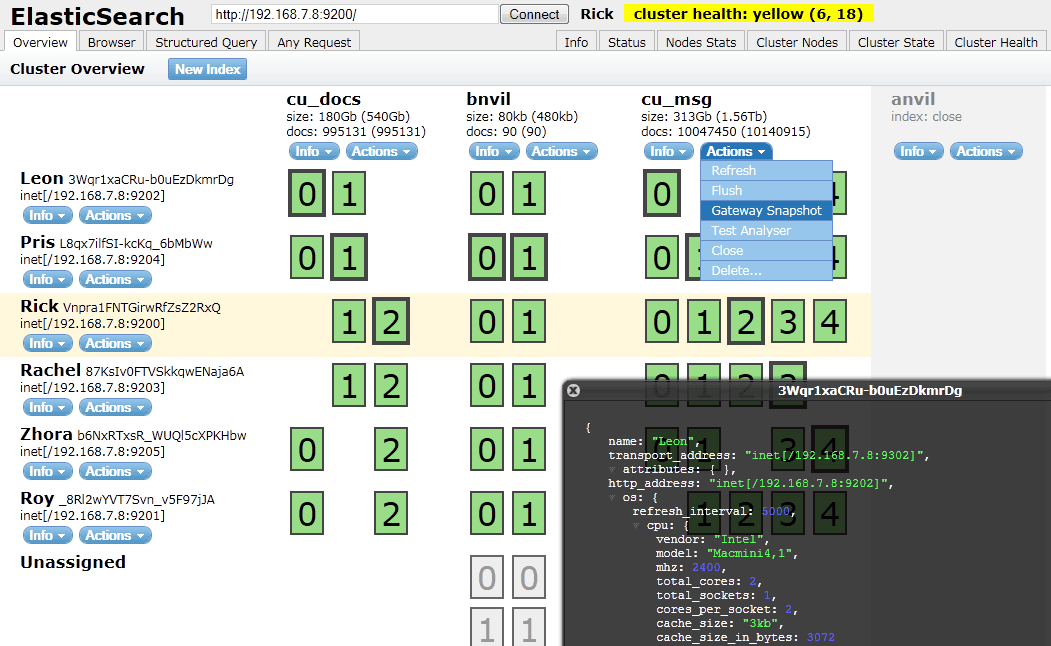Open the Actions dropdown for bnvil index
The image size is (1051, 646).
561,150
